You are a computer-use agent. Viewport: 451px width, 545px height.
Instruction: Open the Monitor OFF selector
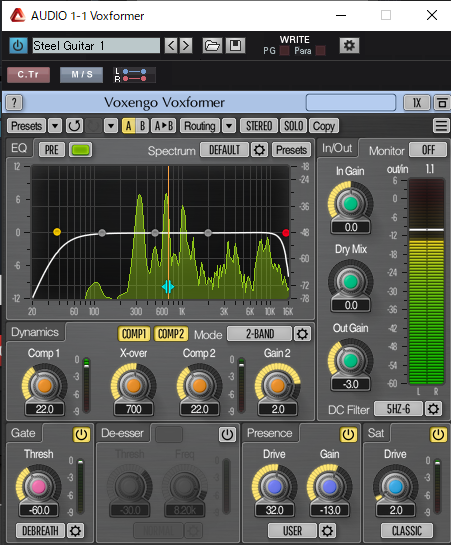click(428, 150)
